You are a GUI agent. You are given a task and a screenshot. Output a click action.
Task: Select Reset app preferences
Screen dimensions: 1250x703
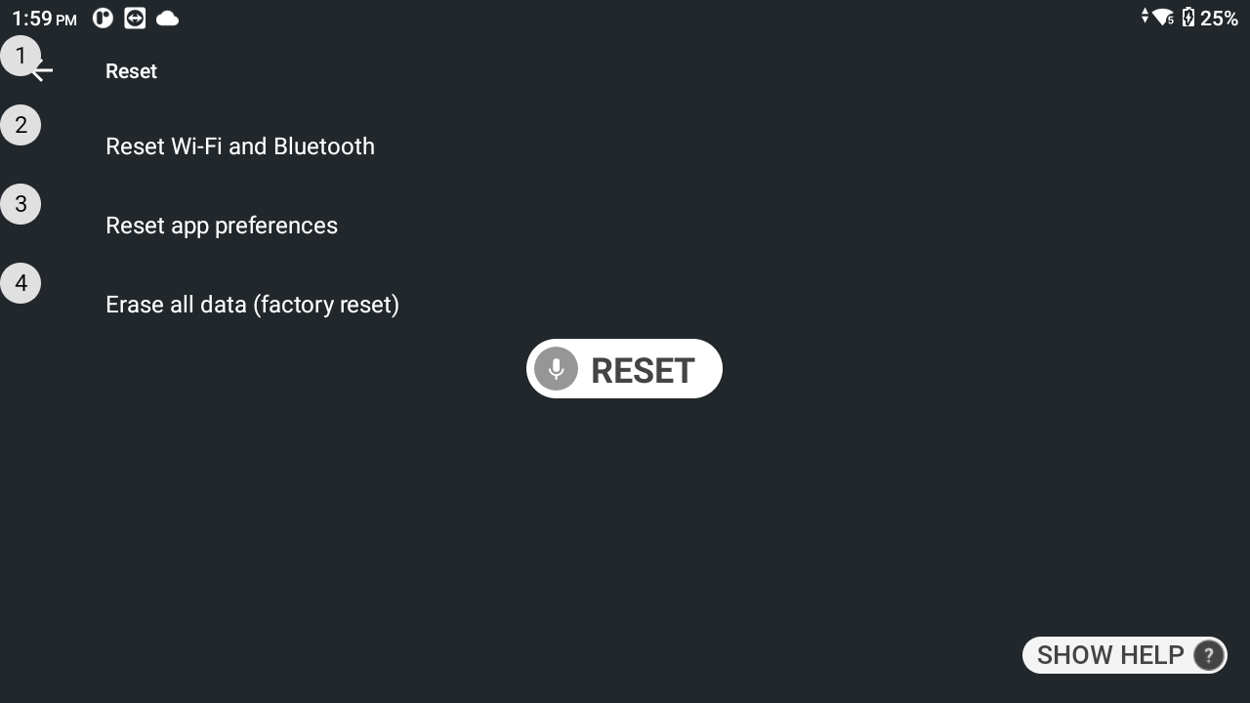[221, 225]
